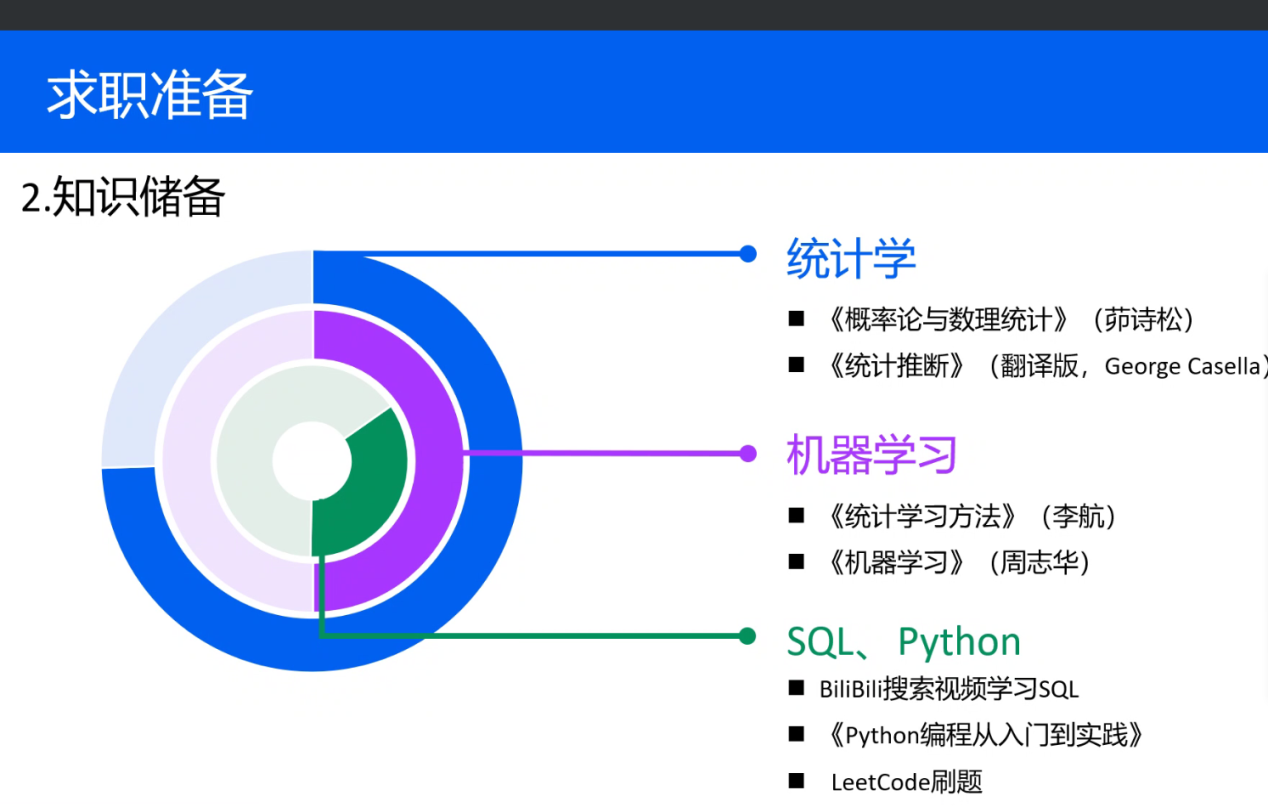Viewport: 1268px width, 807px height.
Task: Click the purple dot beside 机器学习
Action: (x=747, y=454)
